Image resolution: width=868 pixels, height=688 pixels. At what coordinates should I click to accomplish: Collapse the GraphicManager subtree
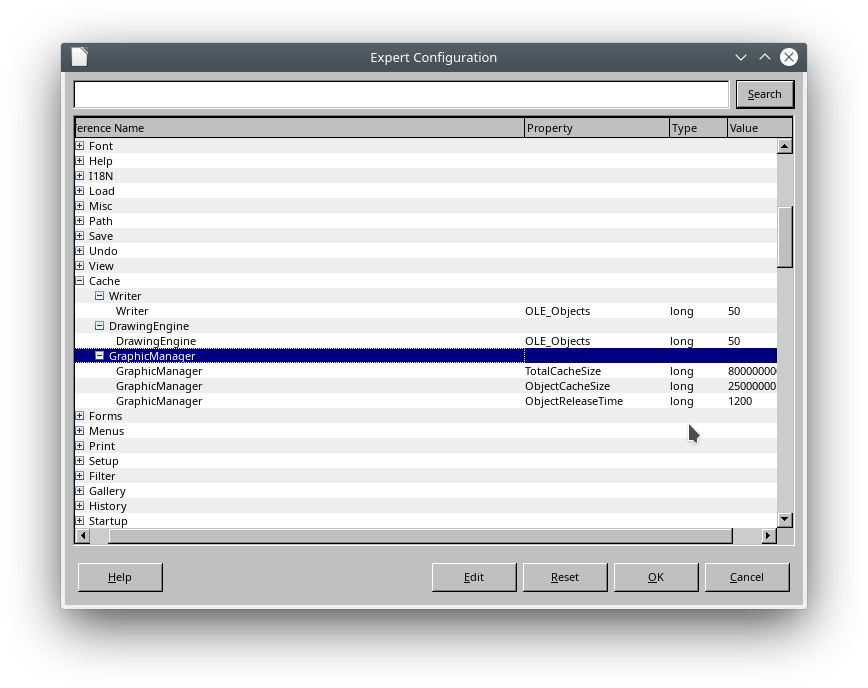click(x=100, y=356)
